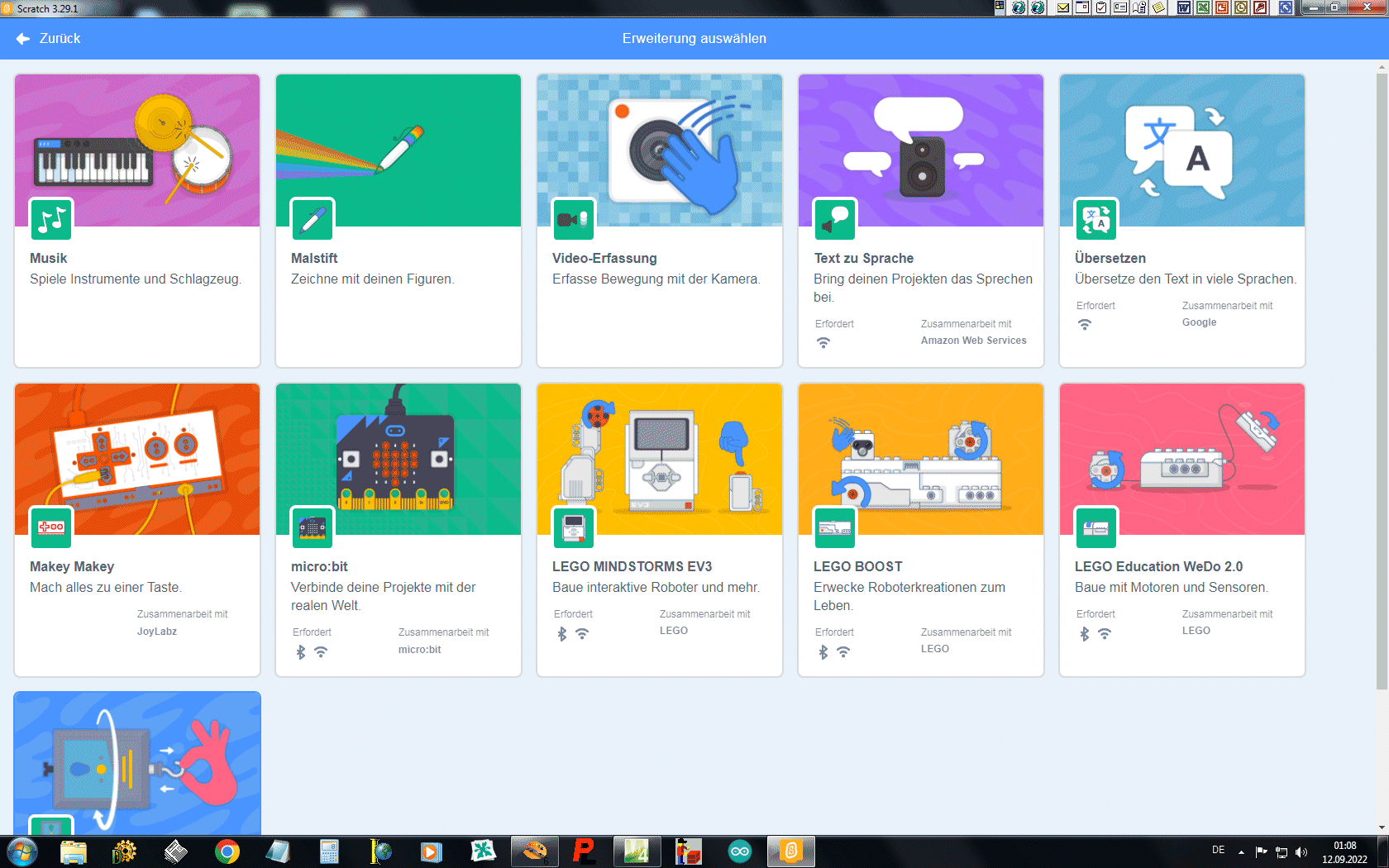1389x868 pixels.
Task: Click the Video-Erfassung camera icon badge
Action: point(574,219)
